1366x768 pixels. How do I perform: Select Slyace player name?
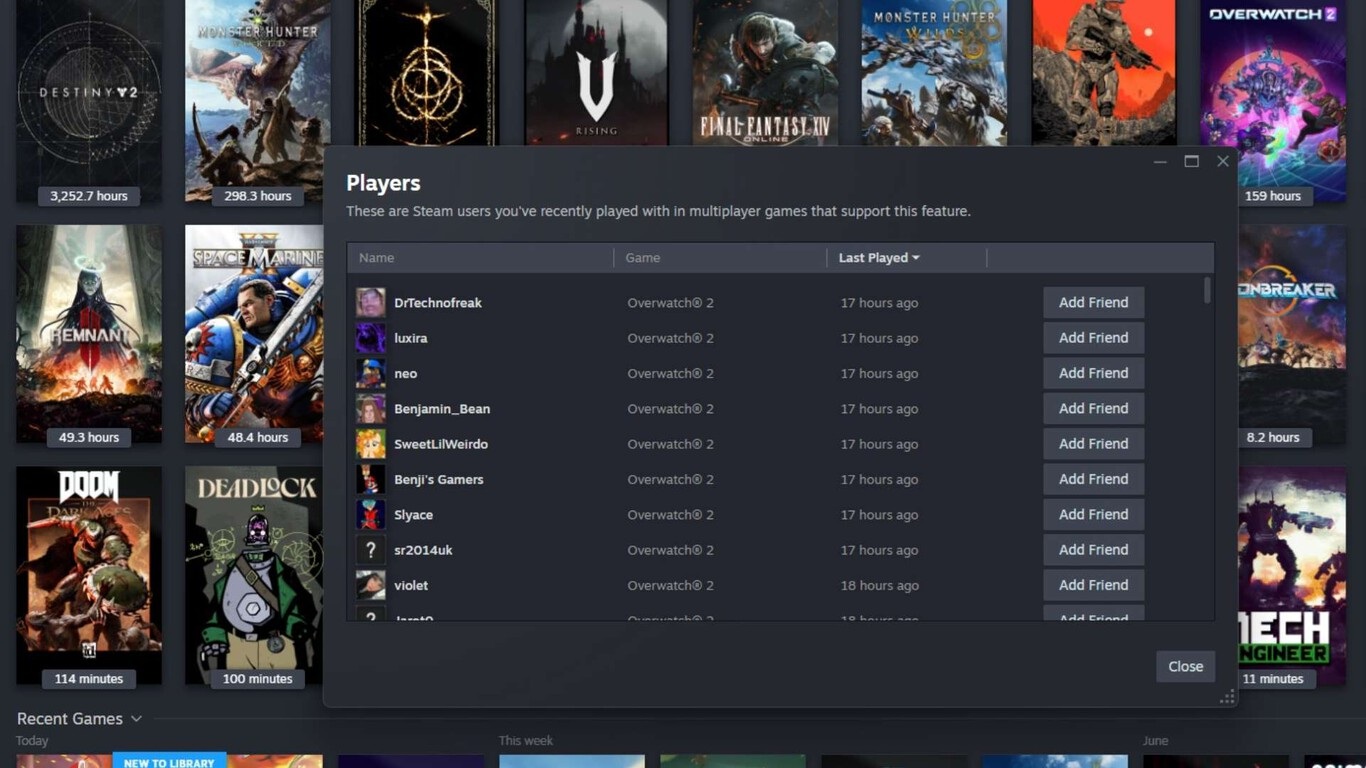pyautogui.click(x=414, y=515)
